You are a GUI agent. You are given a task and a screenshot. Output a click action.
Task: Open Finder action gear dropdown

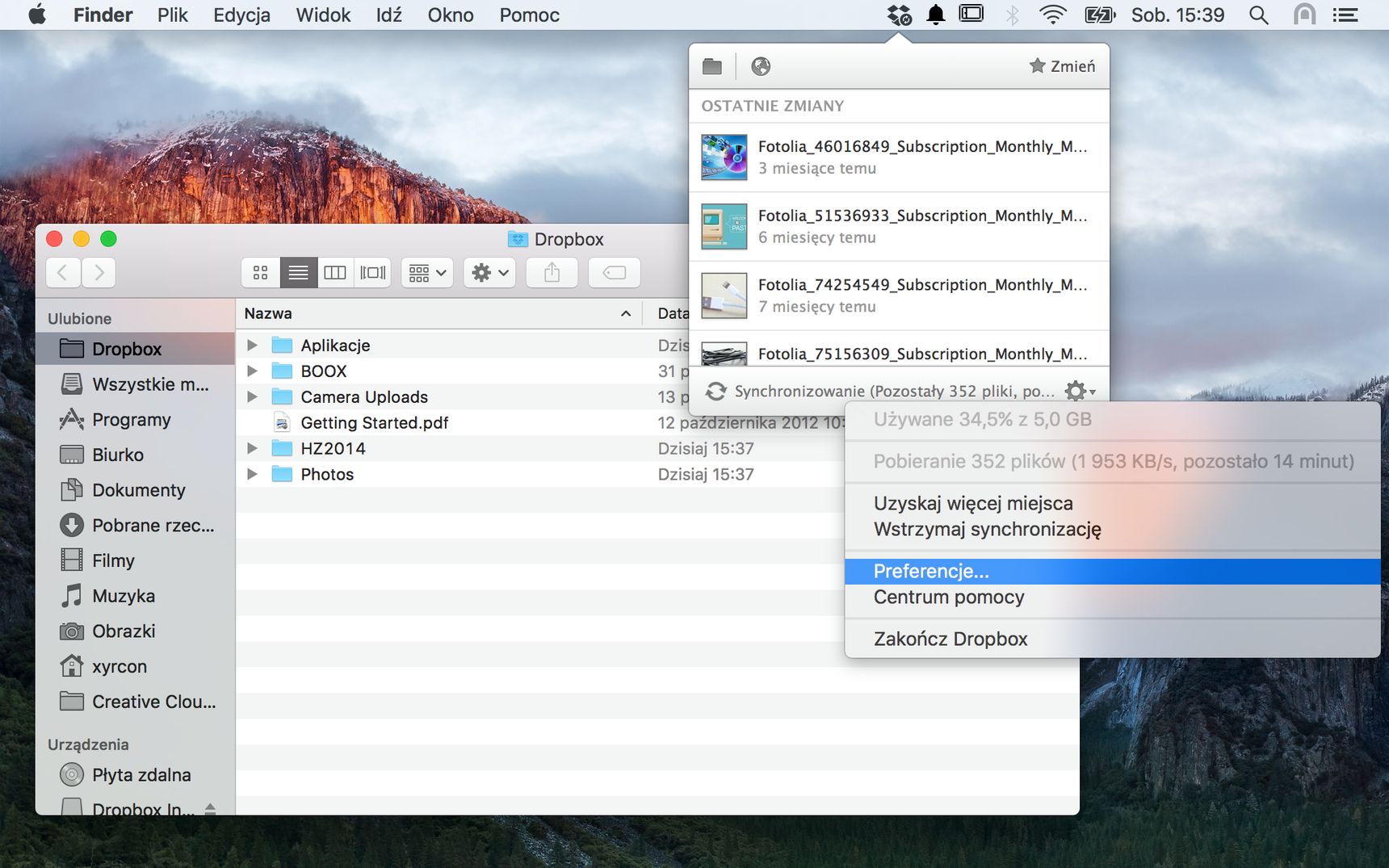pyautogui.click(x=489, y=273)
